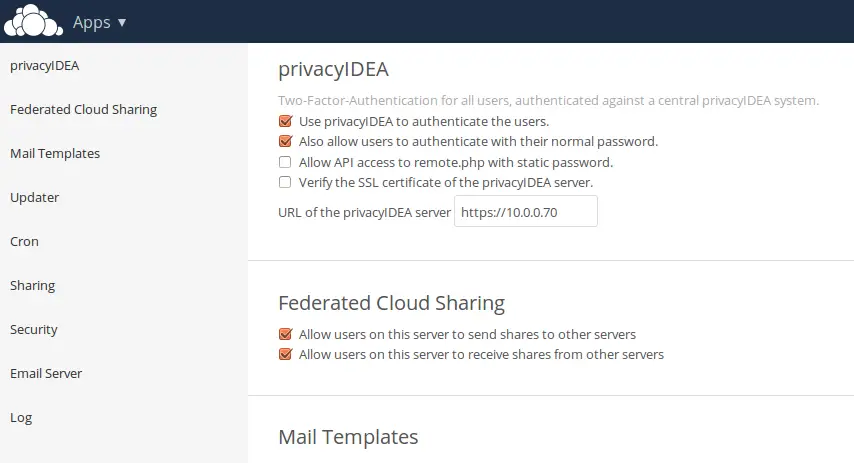Click the privacyIDEA server URL field
This screenshot has height=463, width=854.
point(526,211)
